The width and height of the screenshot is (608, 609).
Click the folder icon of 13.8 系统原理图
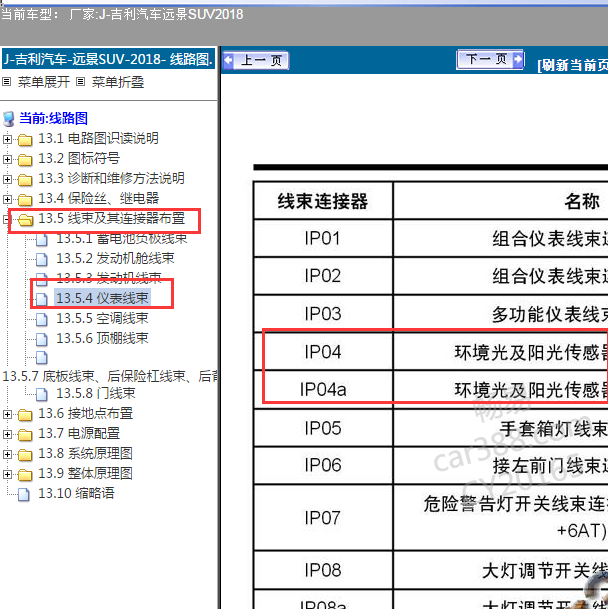[25, 455]
